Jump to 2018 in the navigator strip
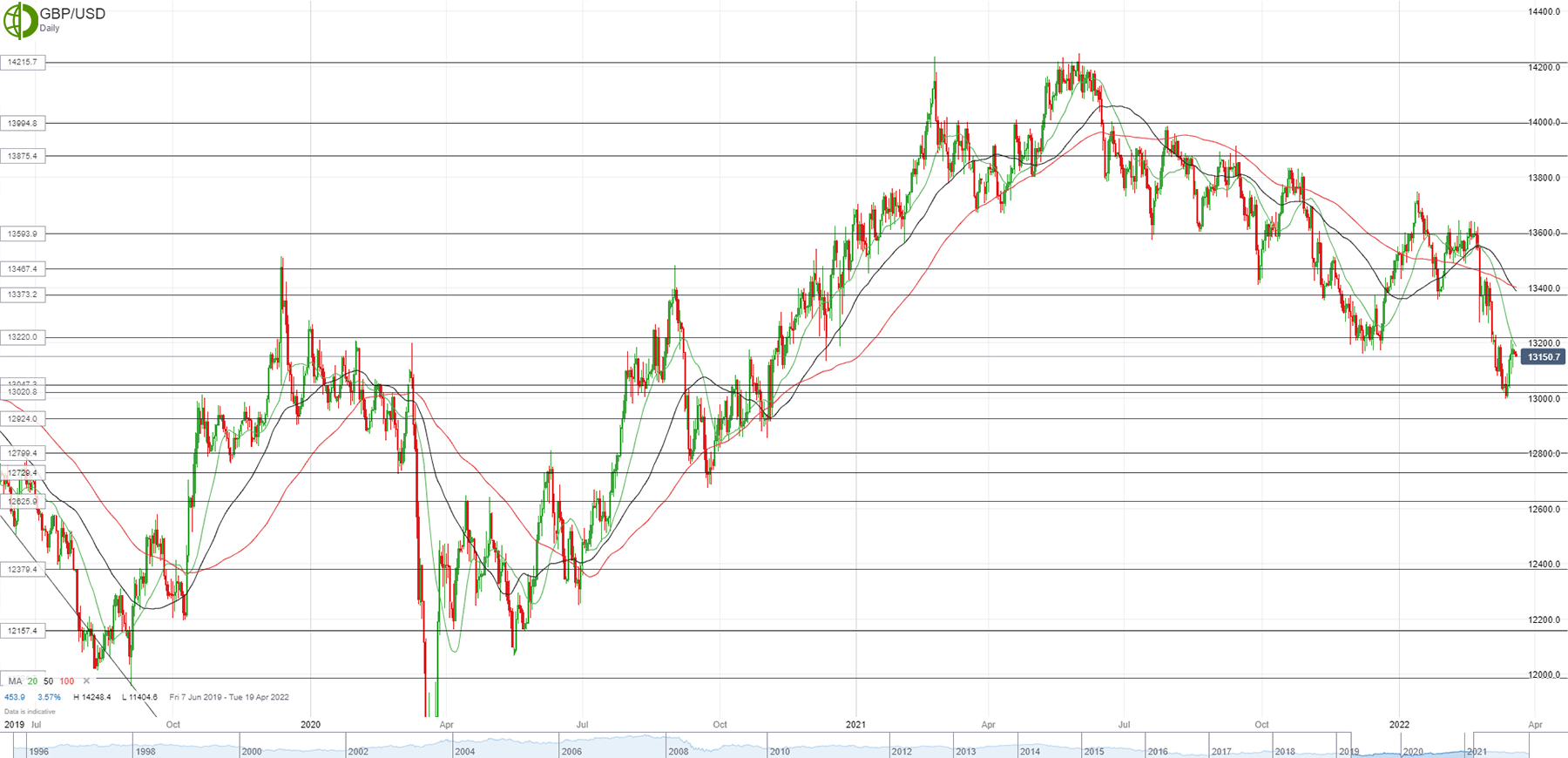1568x758 pixels. [x=1285, y=752]
